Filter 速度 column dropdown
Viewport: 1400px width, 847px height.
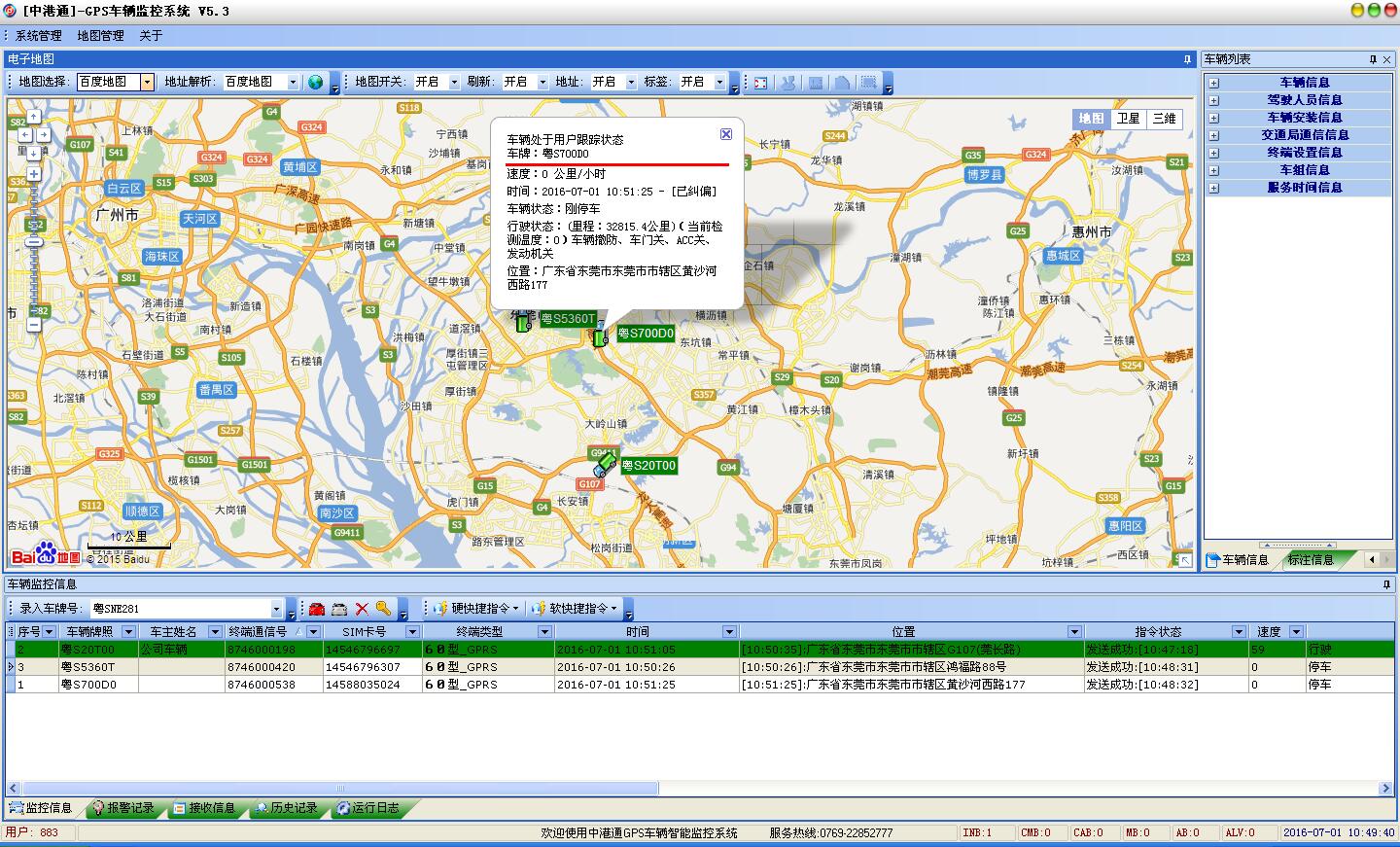(1296, 632)
